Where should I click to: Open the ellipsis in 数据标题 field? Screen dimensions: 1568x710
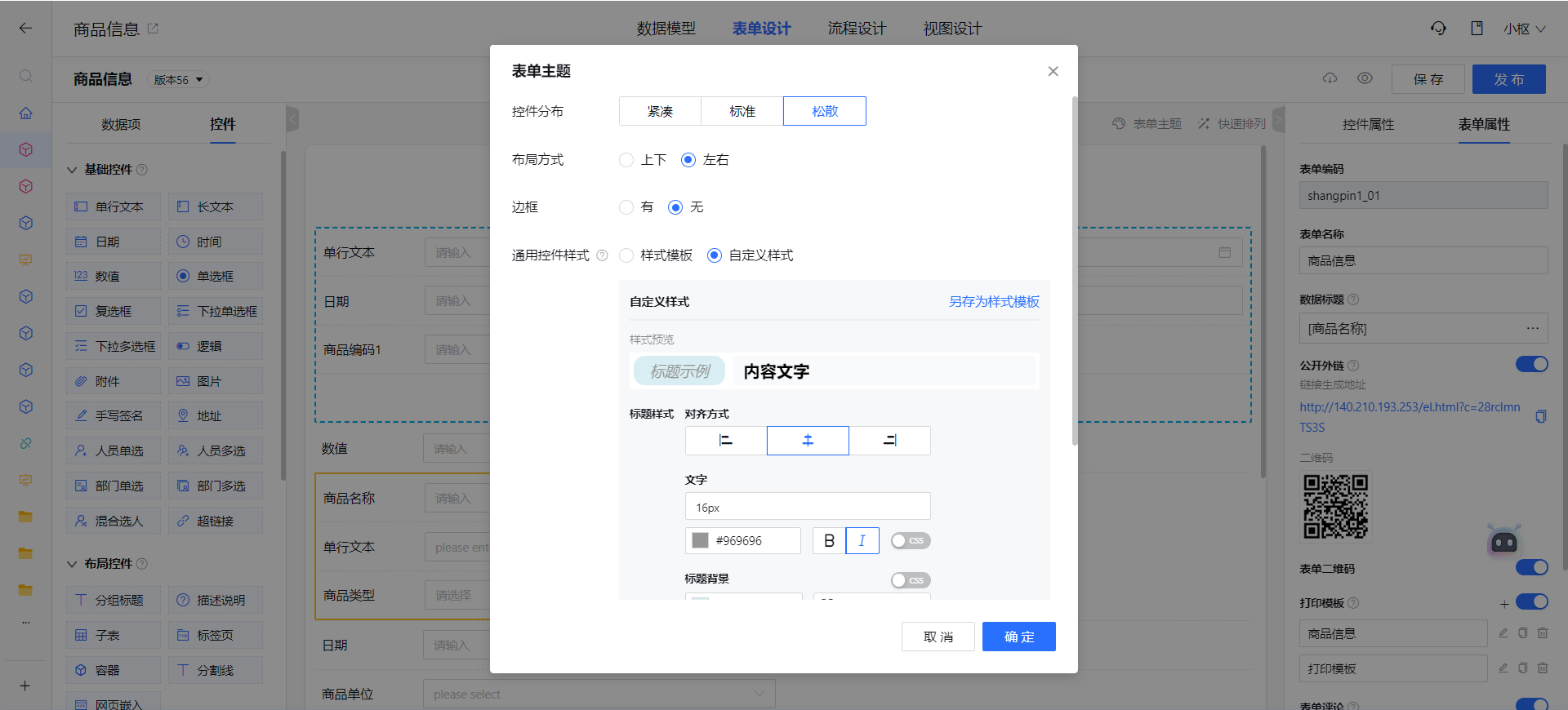click(x=1532, y=328)
